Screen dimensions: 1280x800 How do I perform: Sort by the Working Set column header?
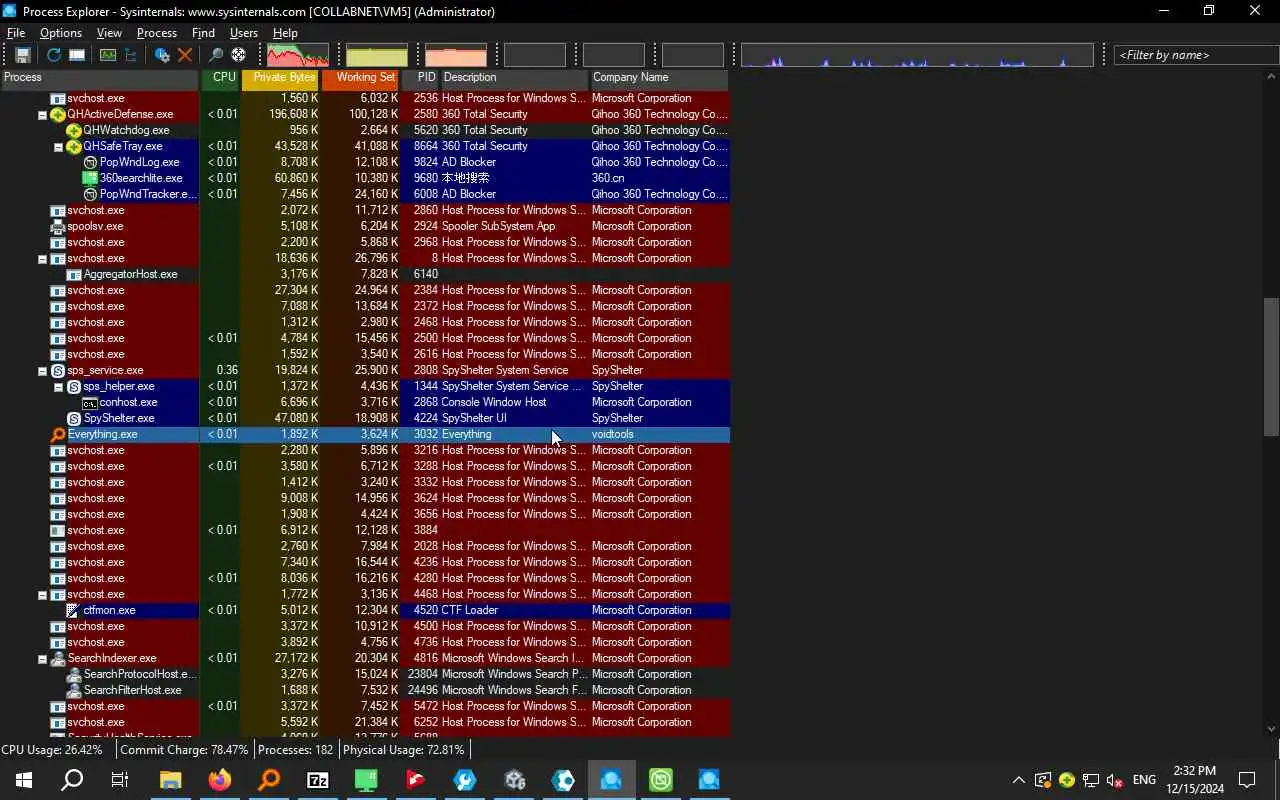coord(361,78)
